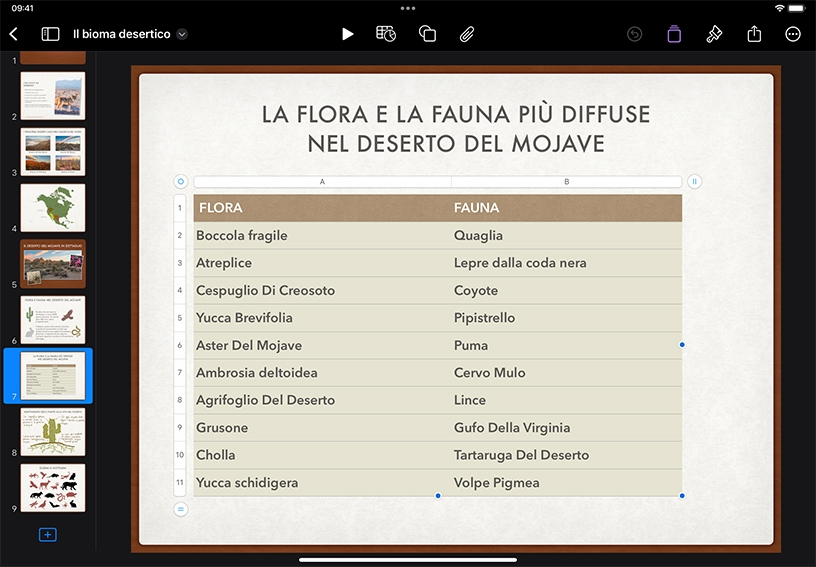Select the Boccola fragile cell
This screenshot has width=816, height=567.
pos(322,236)
